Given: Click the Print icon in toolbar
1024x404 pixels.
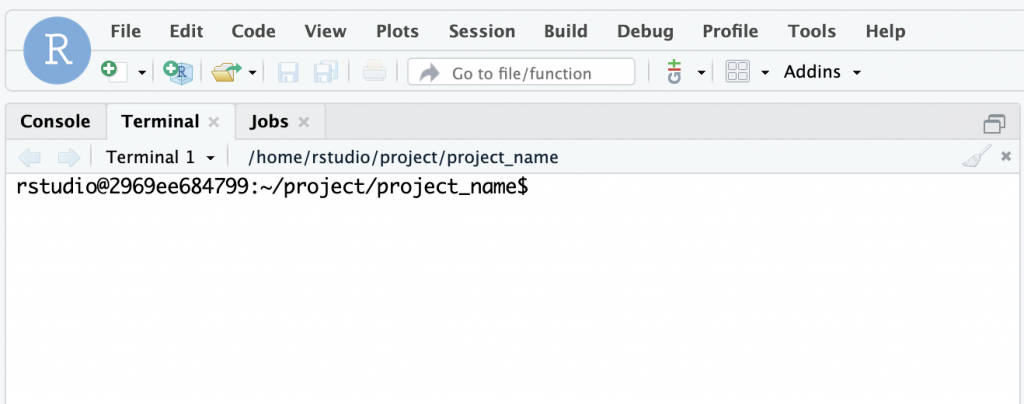Looking at the screenshot, I should [374, 72].
